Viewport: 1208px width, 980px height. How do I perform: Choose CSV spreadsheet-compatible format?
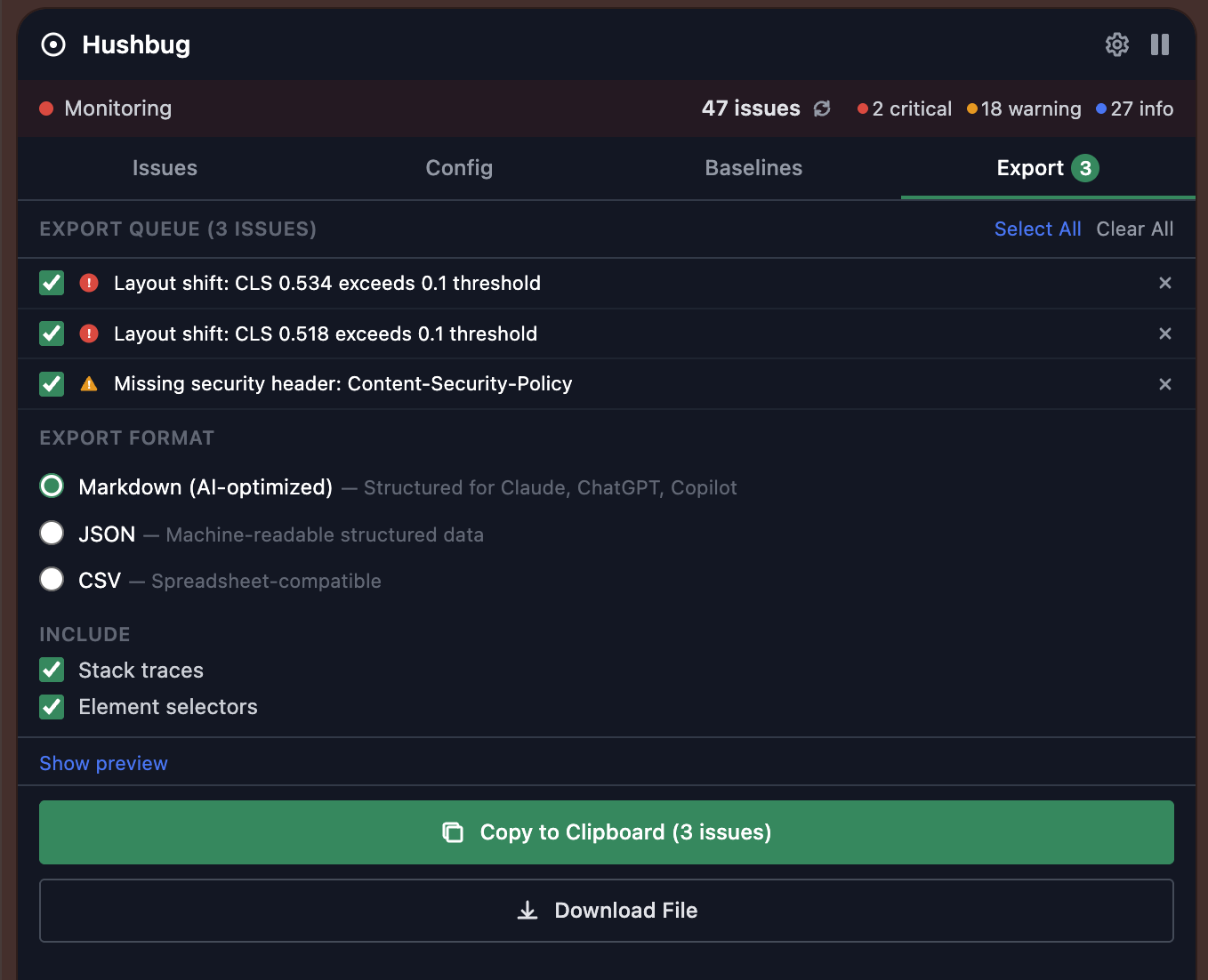coord(52,579)
